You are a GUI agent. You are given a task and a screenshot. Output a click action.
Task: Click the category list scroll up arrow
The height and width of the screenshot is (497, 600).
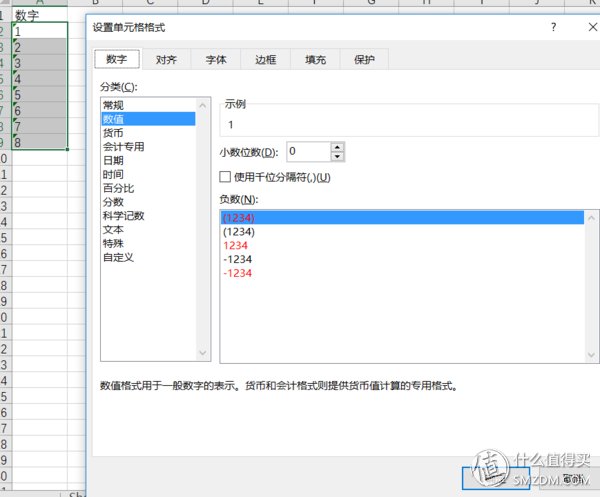pyautogui.click(x=203, y=105)
